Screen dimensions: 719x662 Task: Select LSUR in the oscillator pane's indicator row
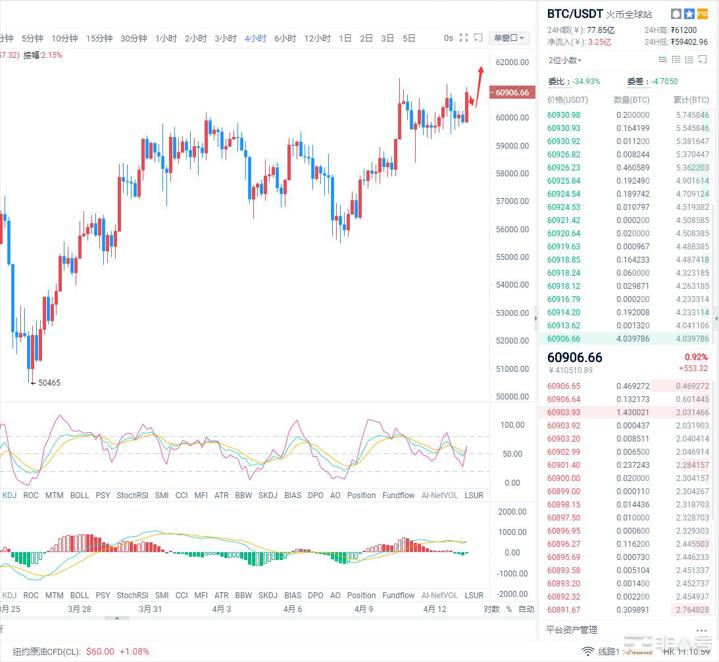pos(474,495)
